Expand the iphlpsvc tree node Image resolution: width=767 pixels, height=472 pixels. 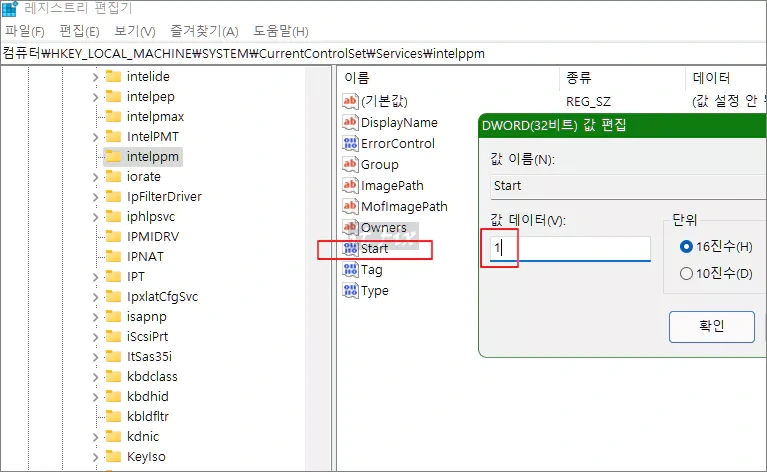click(x=95, y=217)
